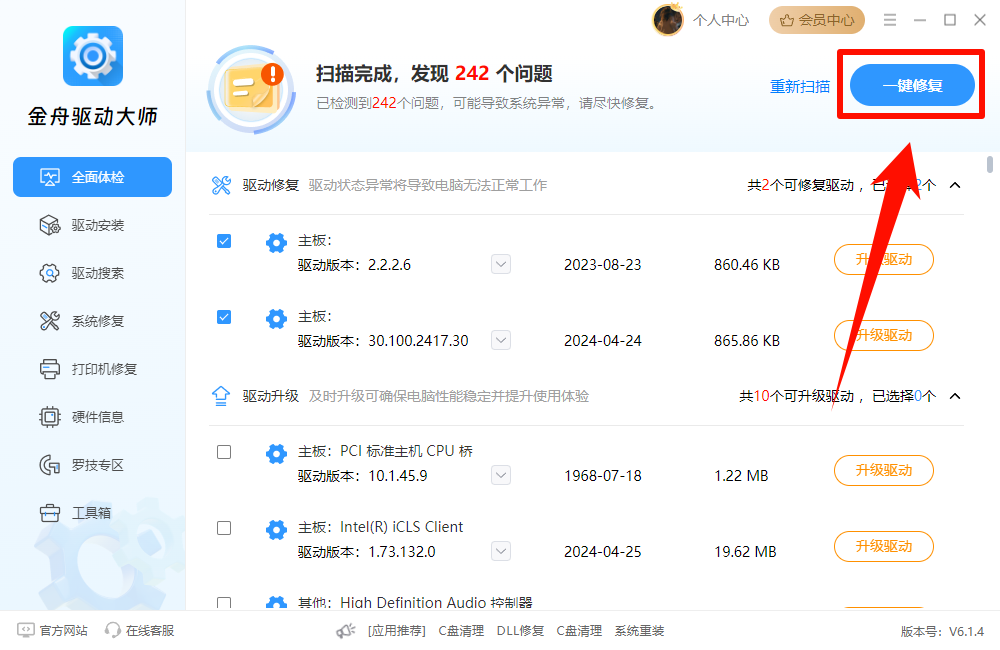1000x650 pixels.
Task: Minimize the 金舟驱动大师 window
Action: click(920, 20)
